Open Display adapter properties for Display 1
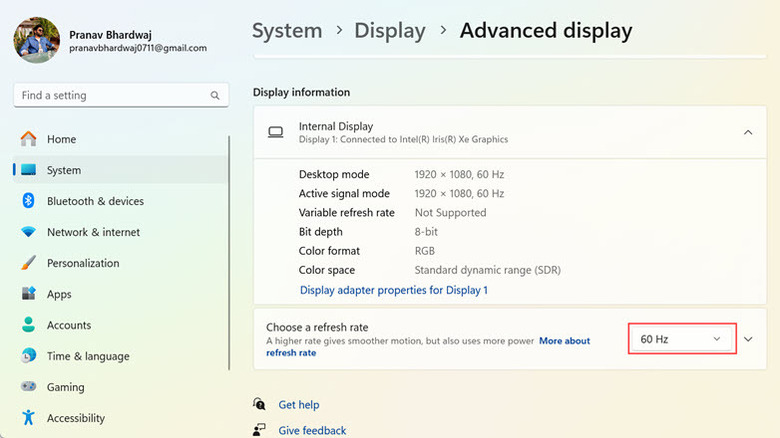This screenshot has width=780, height=438. (x=393, y=290)
